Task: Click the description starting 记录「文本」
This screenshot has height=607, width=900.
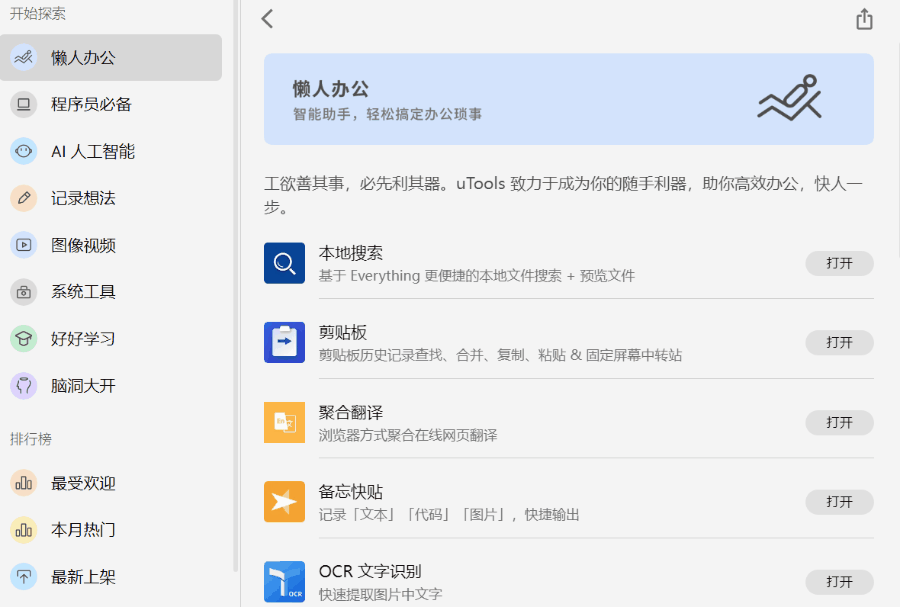Action: point(449,515)
